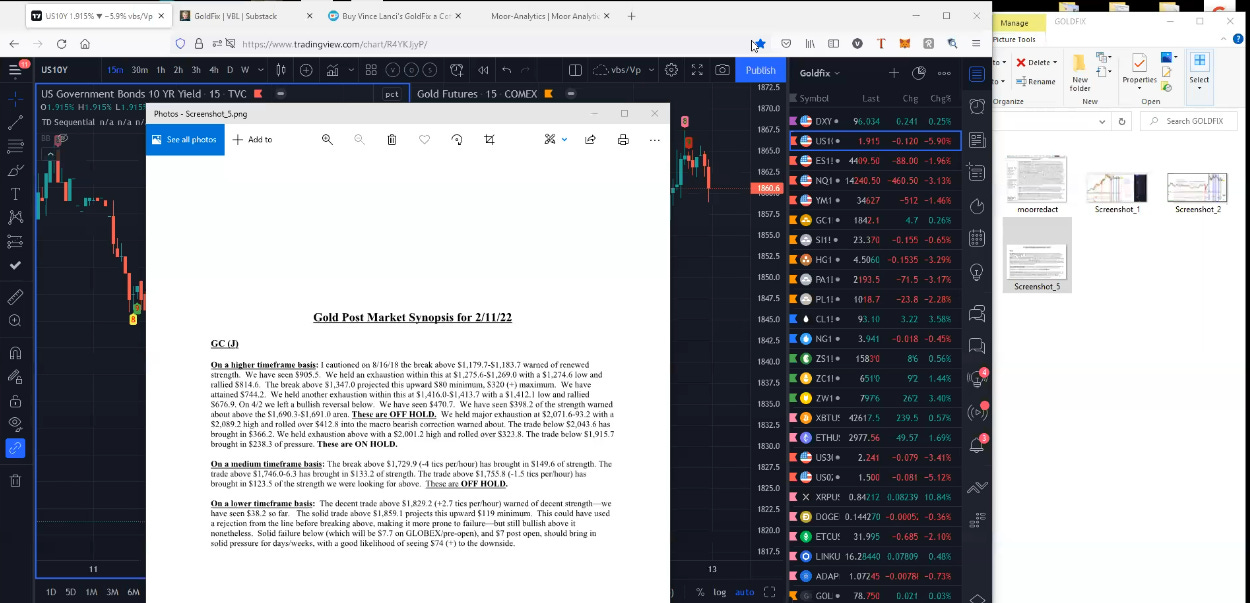Select the 15m timeframe

tap(115, 70)
